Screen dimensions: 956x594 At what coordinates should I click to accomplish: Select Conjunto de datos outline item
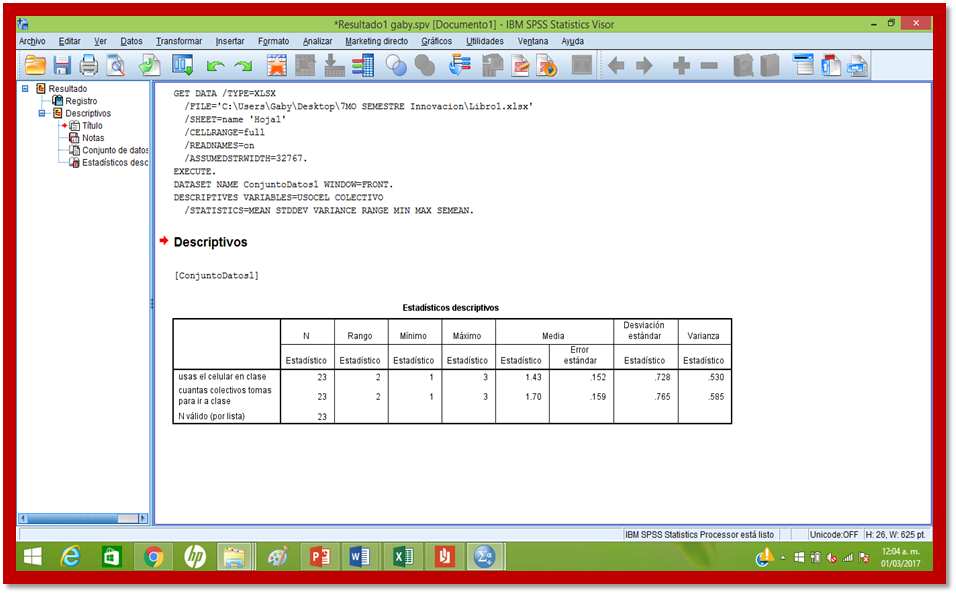tap(115, 150)
